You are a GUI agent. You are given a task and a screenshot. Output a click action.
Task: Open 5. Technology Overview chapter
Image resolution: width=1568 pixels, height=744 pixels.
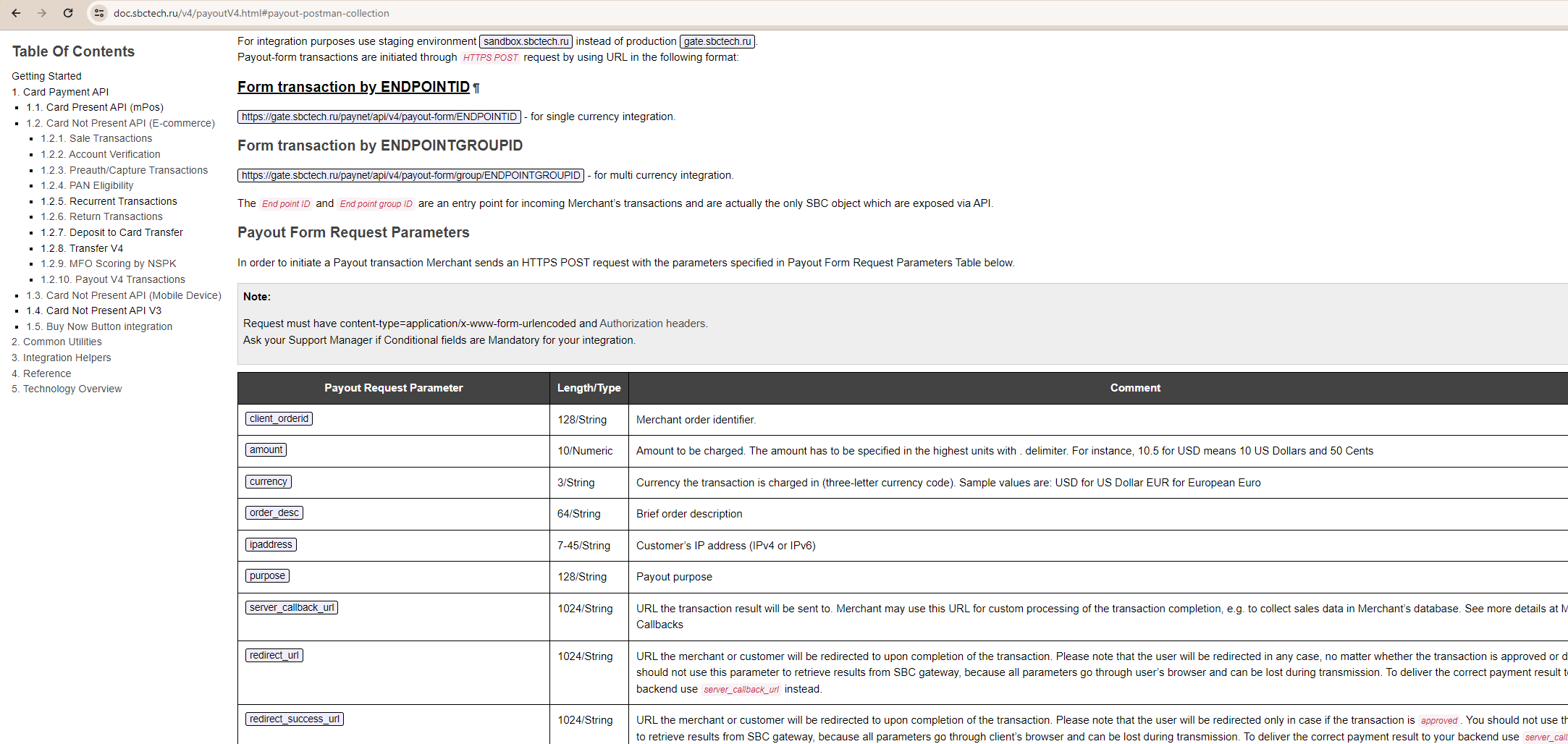tap(67, 389)
